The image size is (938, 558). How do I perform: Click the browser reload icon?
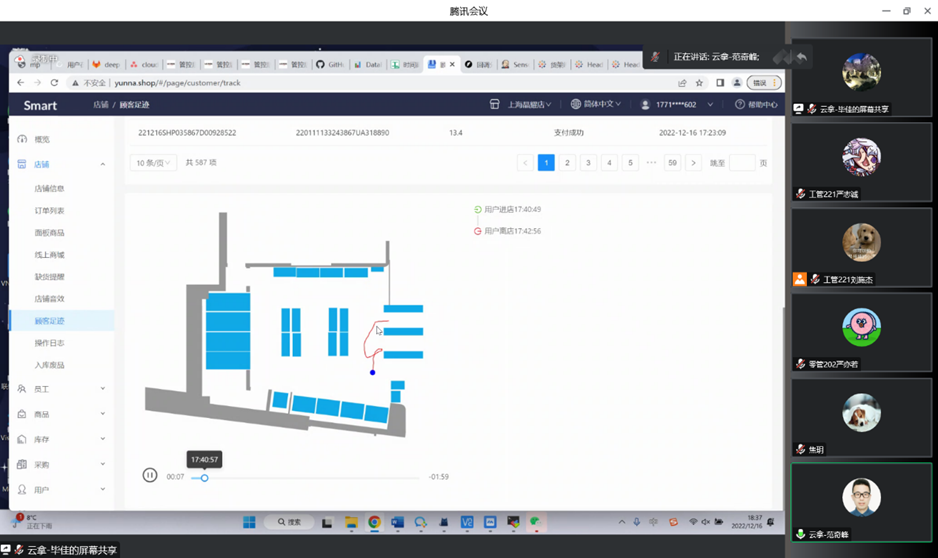(54, 83)
